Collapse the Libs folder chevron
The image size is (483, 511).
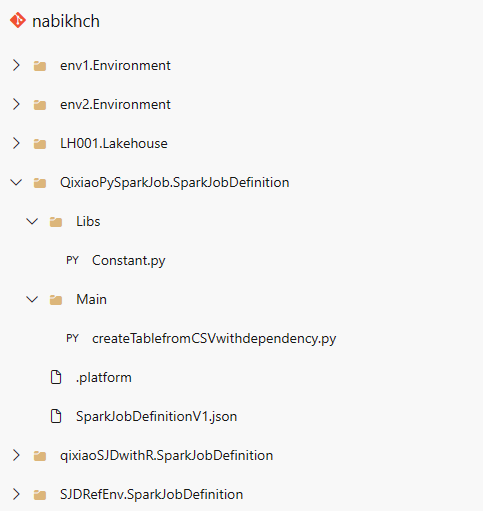(x=32, y=221)
